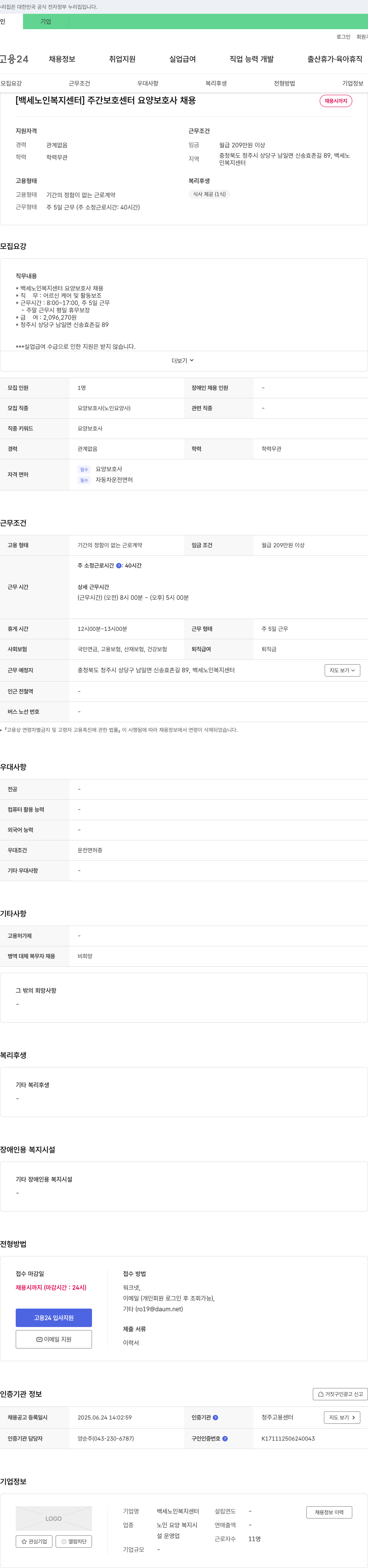
Task: Click the help icon beside 구인인증번호
Action: click(225, 1439)
